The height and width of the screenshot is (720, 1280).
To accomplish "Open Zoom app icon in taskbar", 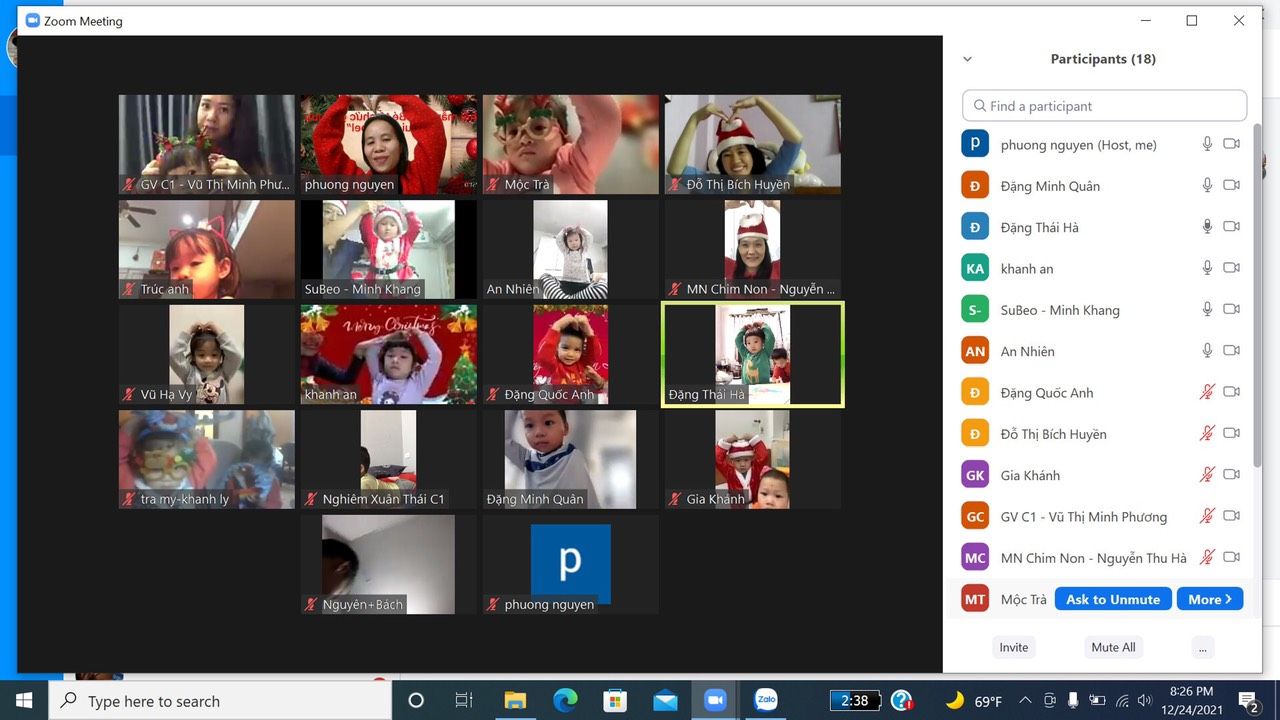I will pos(715,700).
